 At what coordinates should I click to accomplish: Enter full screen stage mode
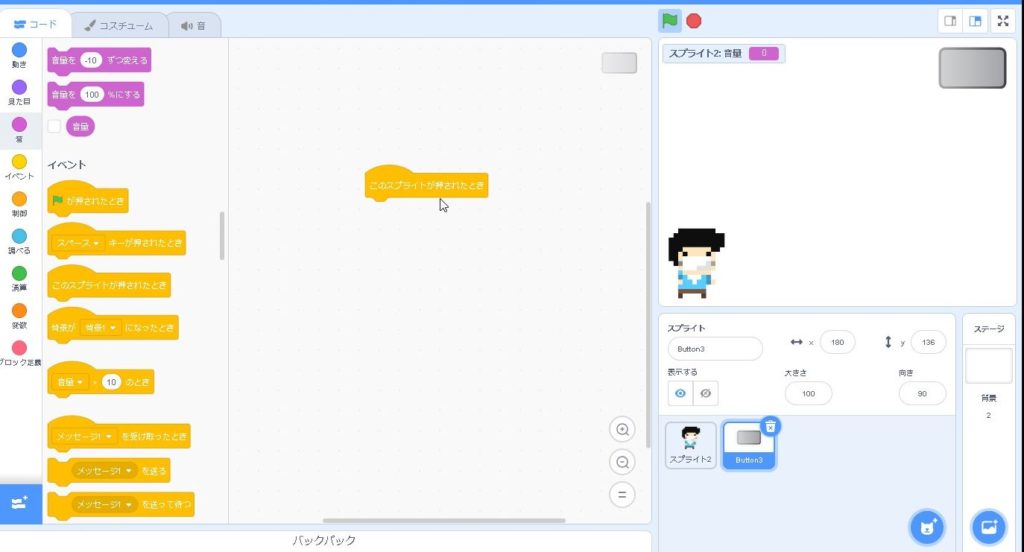pos(1003,21)
